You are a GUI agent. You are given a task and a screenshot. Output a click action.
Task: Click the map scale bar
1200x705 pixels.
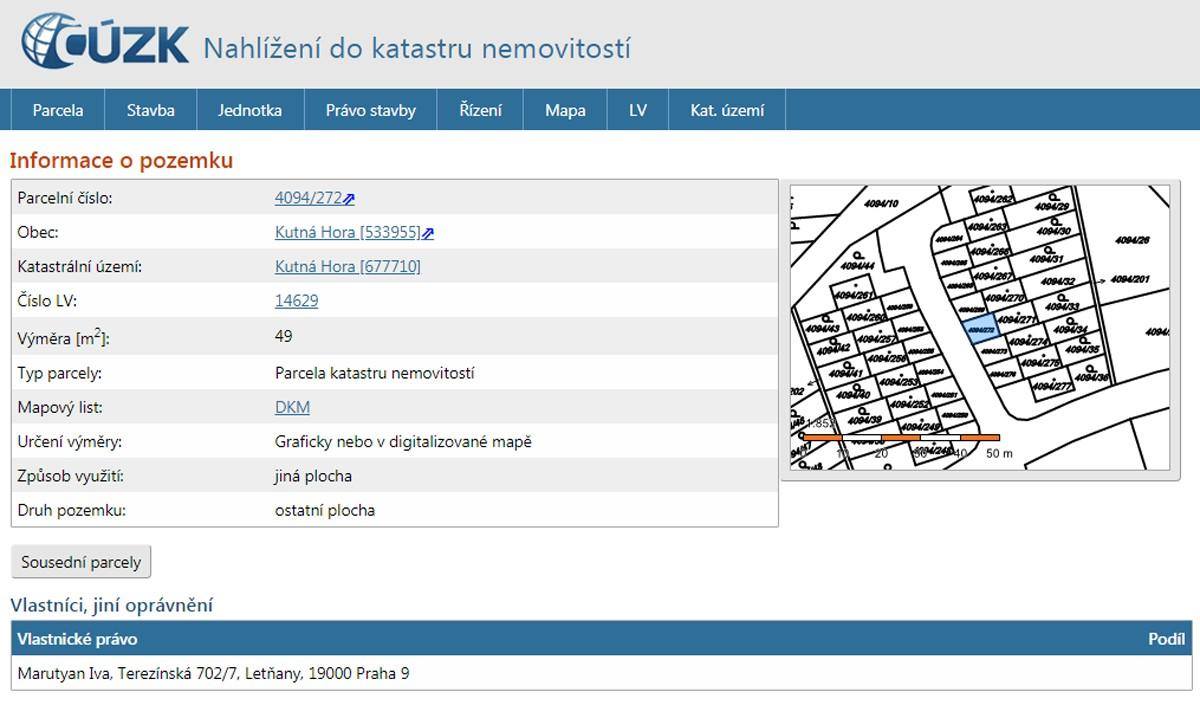tap(900, 438)
